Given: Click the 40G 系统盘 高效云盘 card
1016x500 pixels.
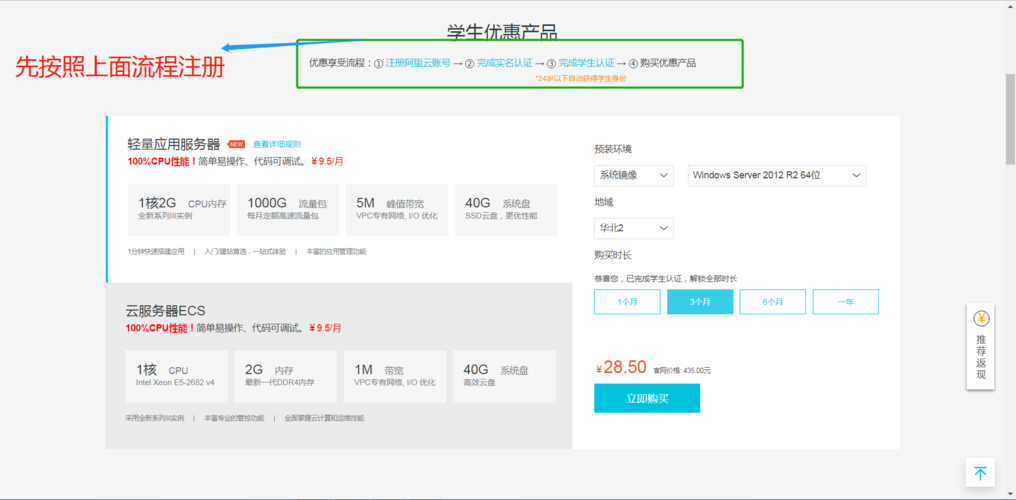Looking at the screenshot, I should click(x=504, y=377).
